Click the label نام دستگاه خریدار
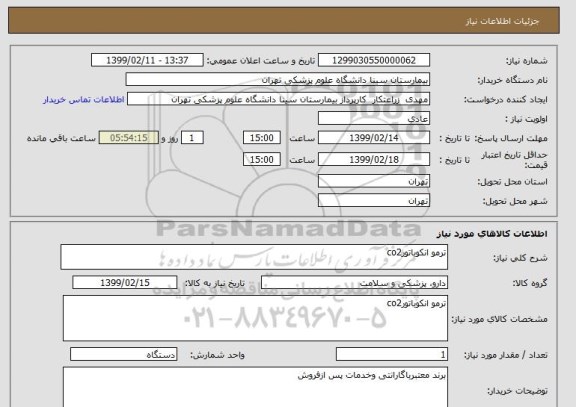The image size is (576, 407). (x=512, y=80)
